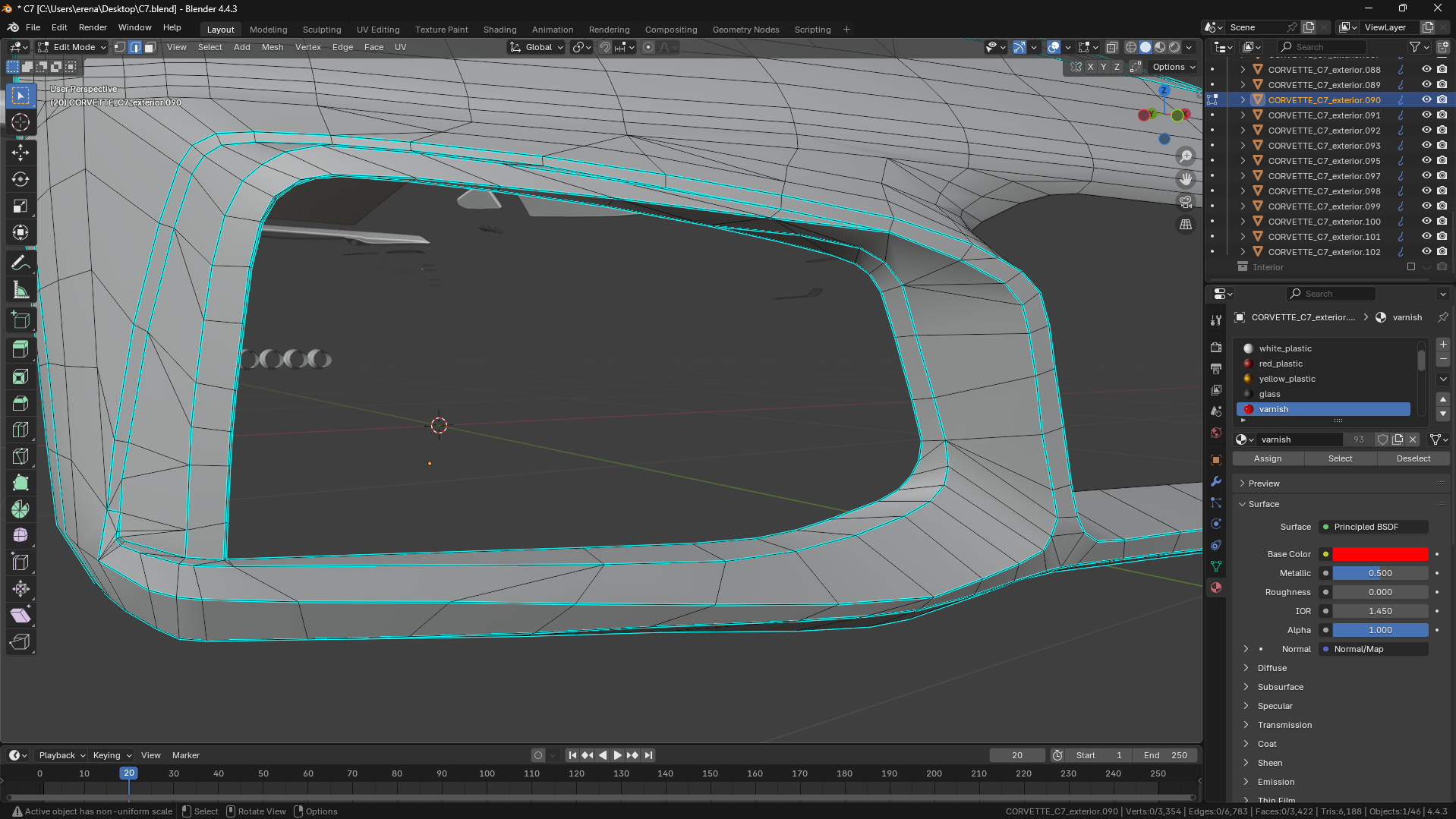Image resolution: width=1456 pixels, height=819 pixels.
Task: Select the Inset Faces tool
Action: click(20, 376)
